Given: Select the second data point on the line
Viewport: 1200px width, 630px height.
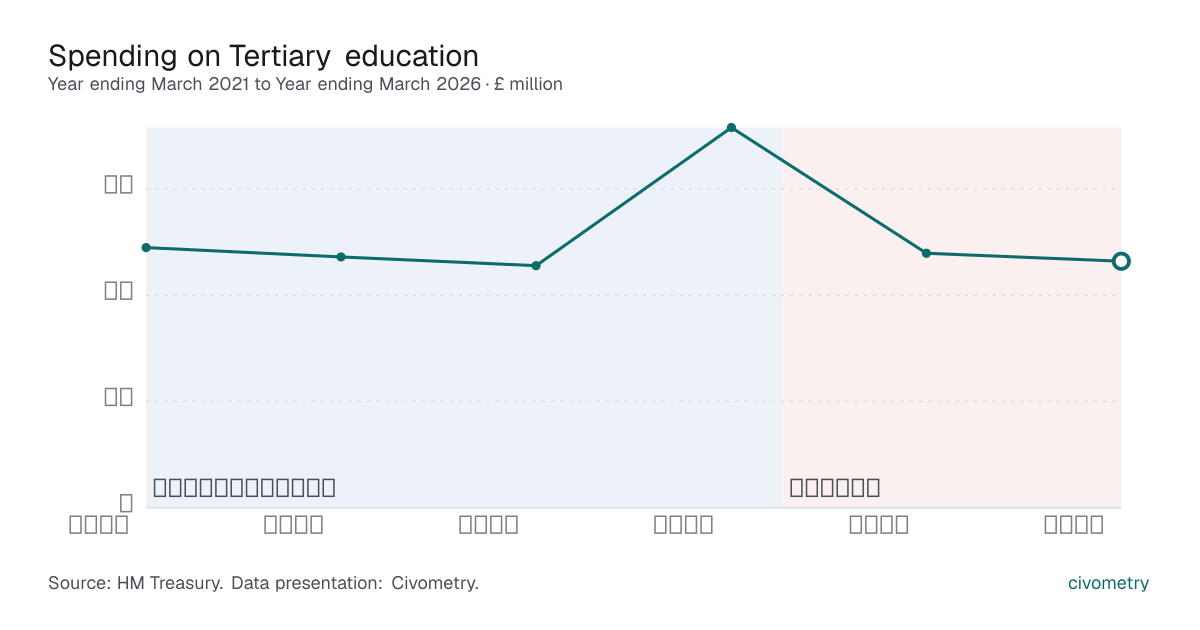Looking at the screenshot, I should click(x=341, y=257).
